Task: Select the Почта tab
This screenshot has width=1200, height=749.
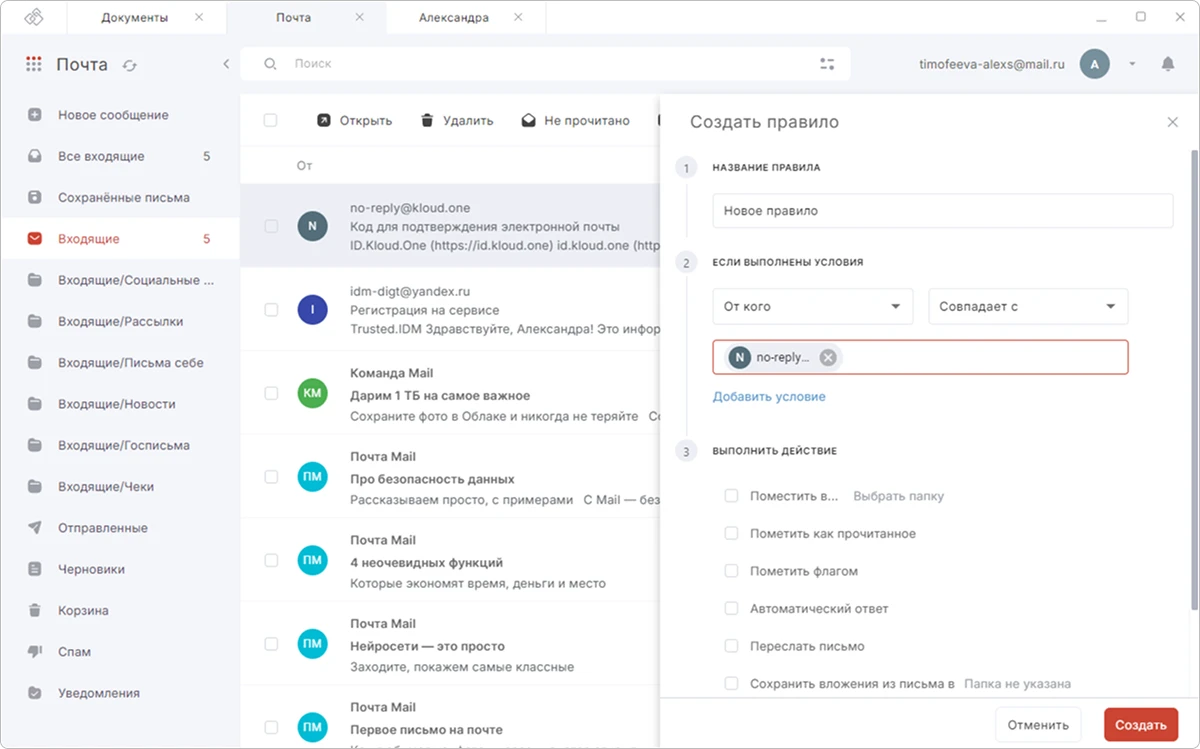Action: click(293, 18)
